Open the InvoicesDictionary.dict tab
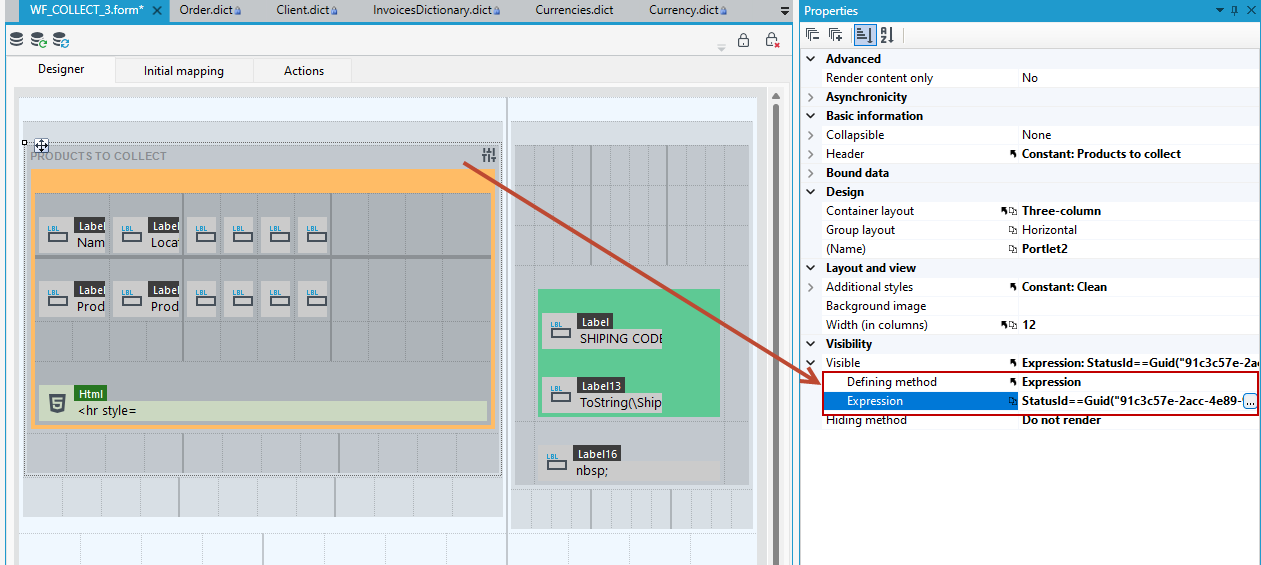Image resolution: width=1261 pixels, height=565 pixels. [438, 10]
